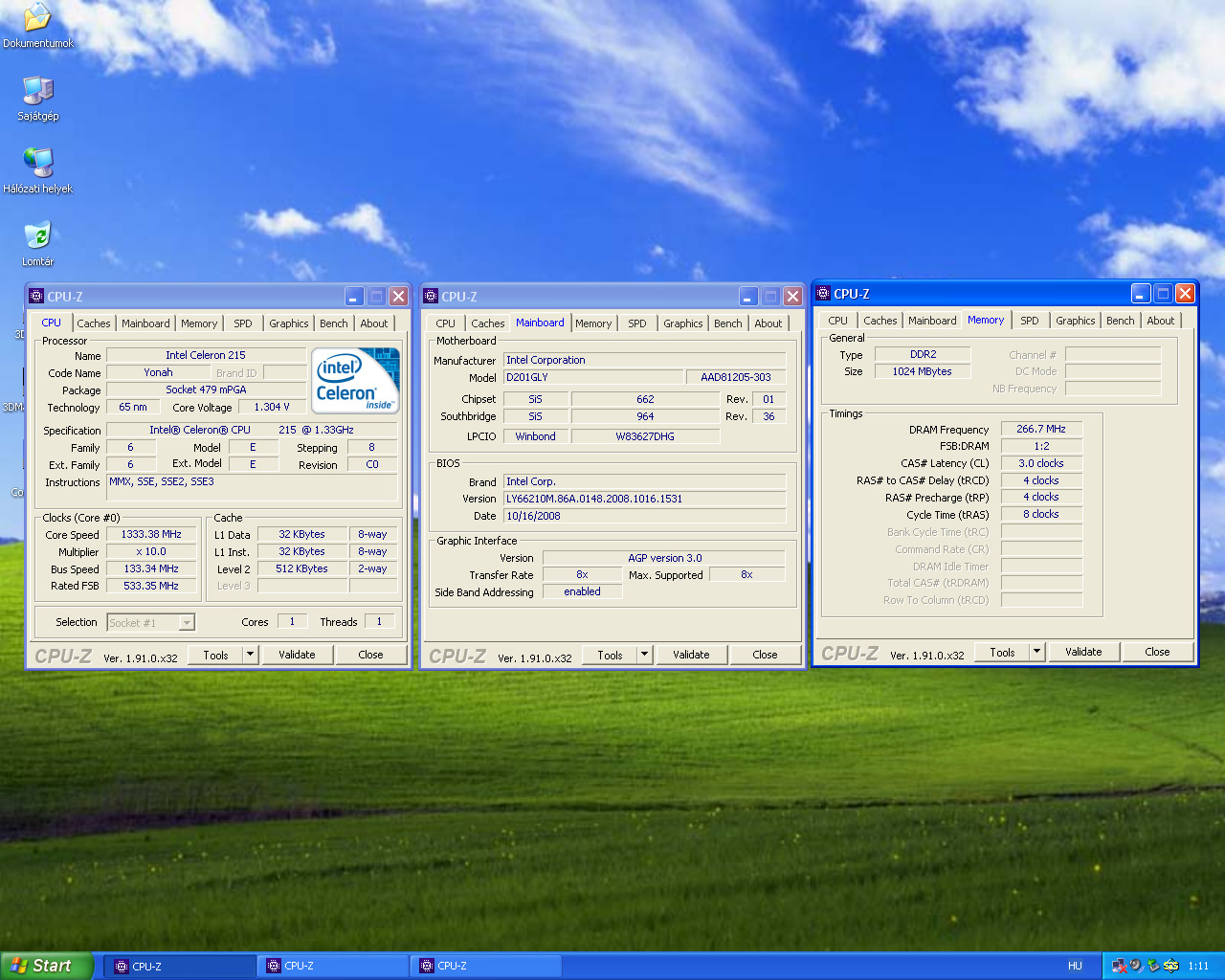Expand Tools dropdown arrow in the Mainboard window
1225x980 pixels.
click(645, 655)
